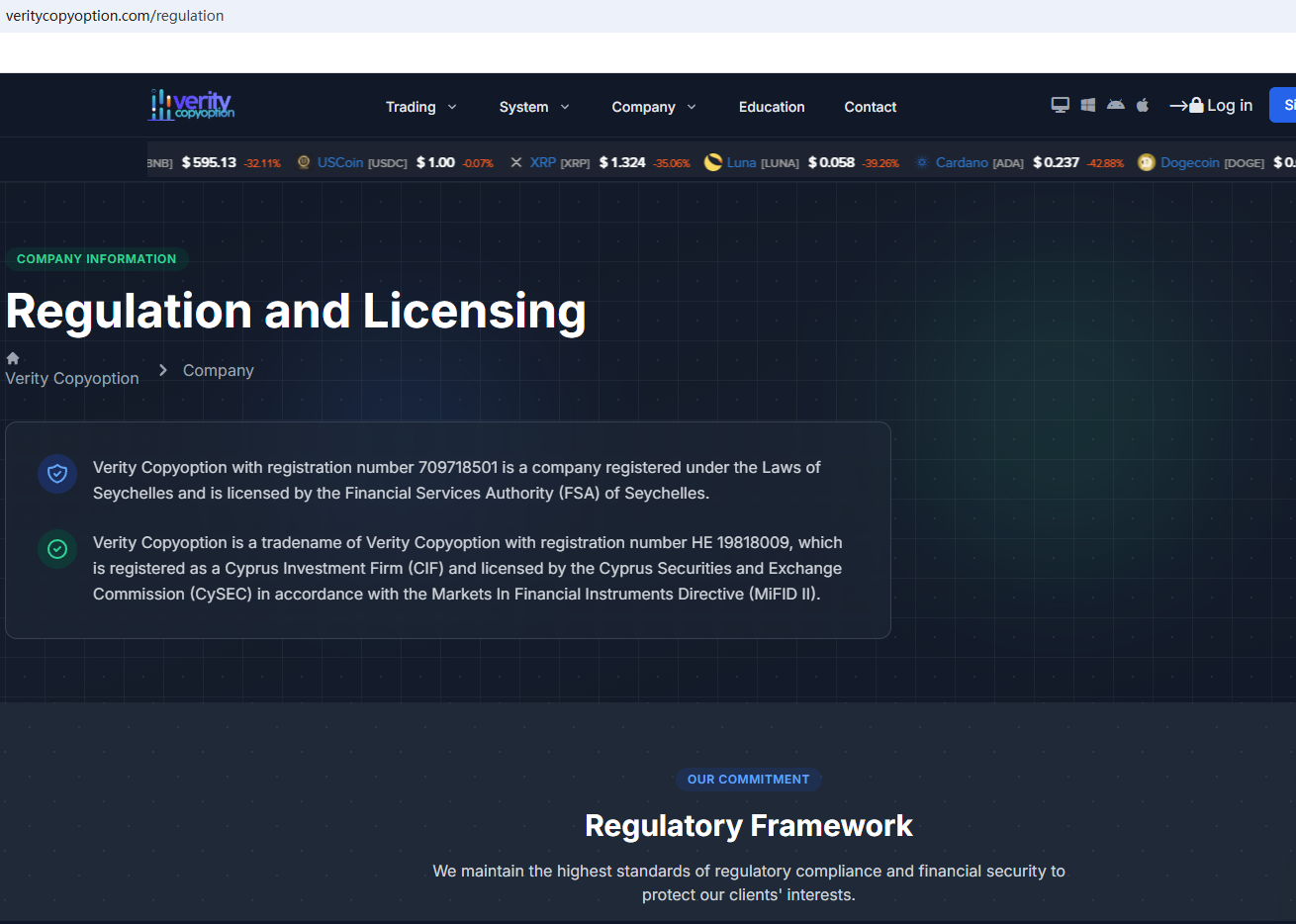Click the Verity Copyoption logo
Screen dimensions: 1296x924
coord(191,105)
